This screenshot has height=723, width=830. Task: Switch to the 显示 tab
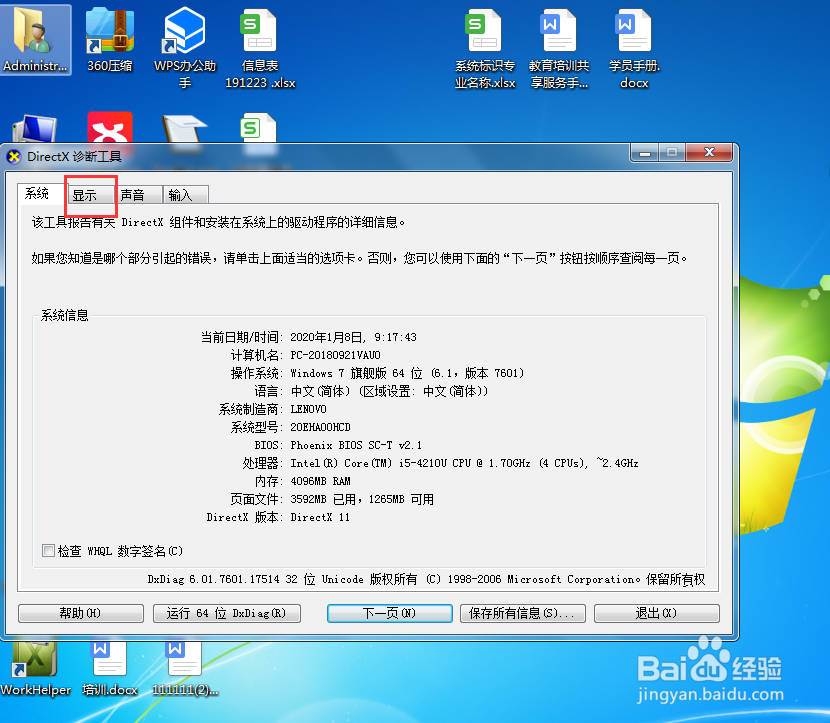pos(90,195)
